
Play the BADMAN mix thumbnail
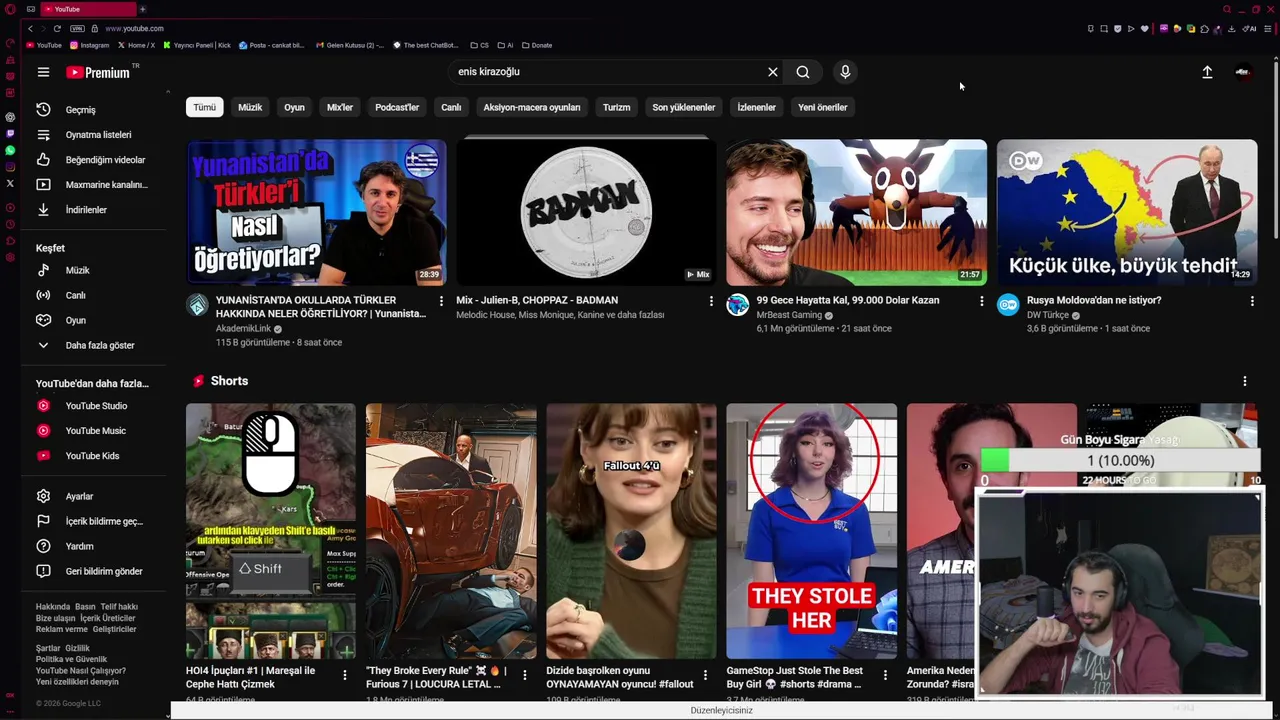point(586,212)
